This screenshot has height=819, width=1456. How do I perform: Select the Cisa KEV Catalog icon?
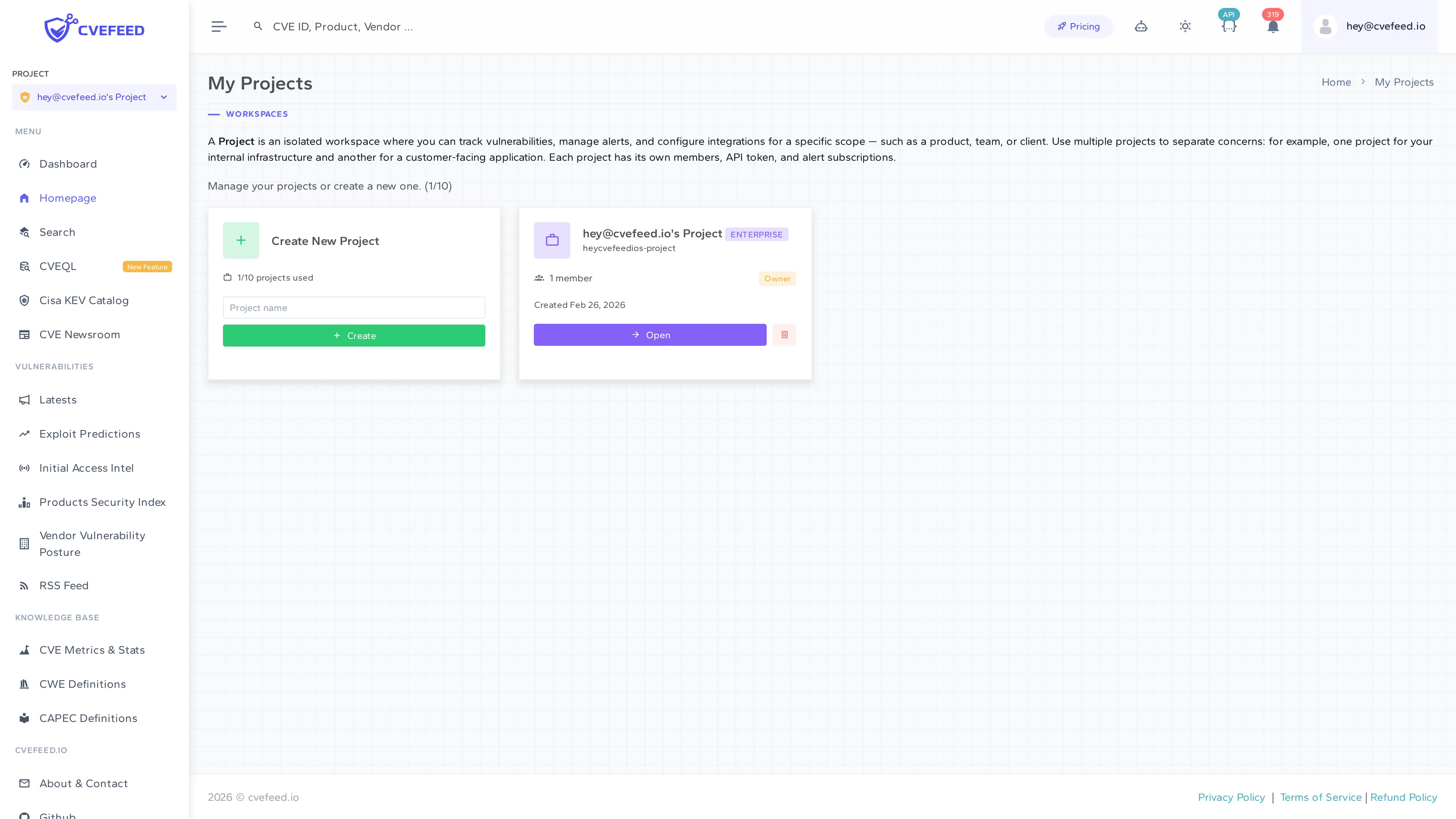point(24,300)
